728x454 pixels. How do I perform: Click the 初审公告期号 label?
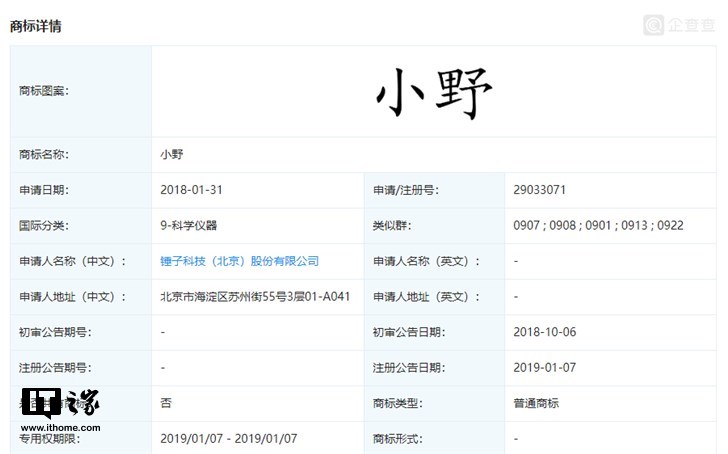(x=55, y=332)
